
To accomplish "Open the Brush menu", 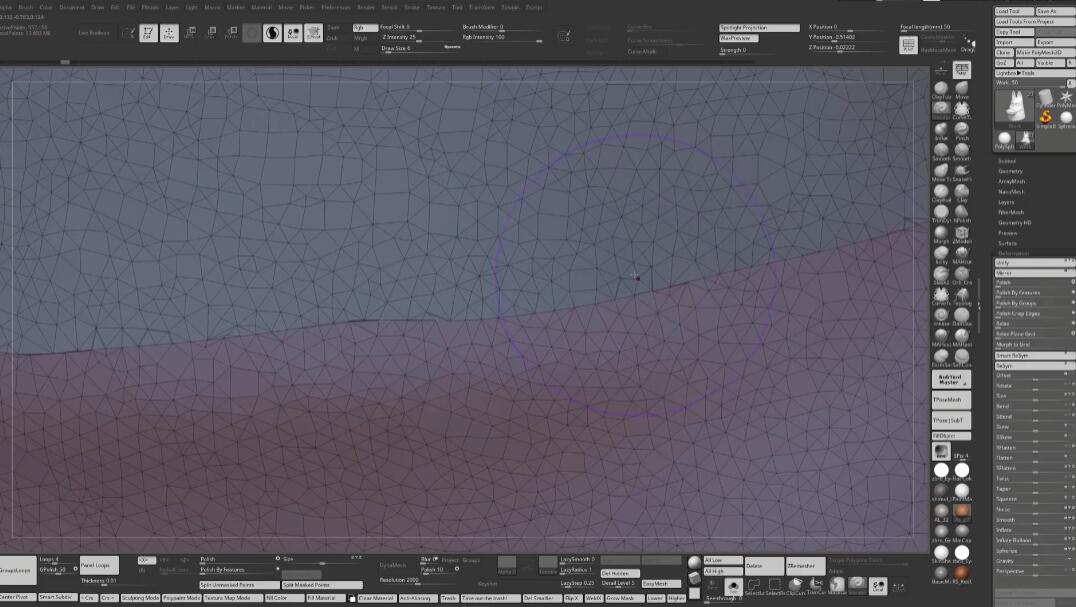I will tap(25, 7).
